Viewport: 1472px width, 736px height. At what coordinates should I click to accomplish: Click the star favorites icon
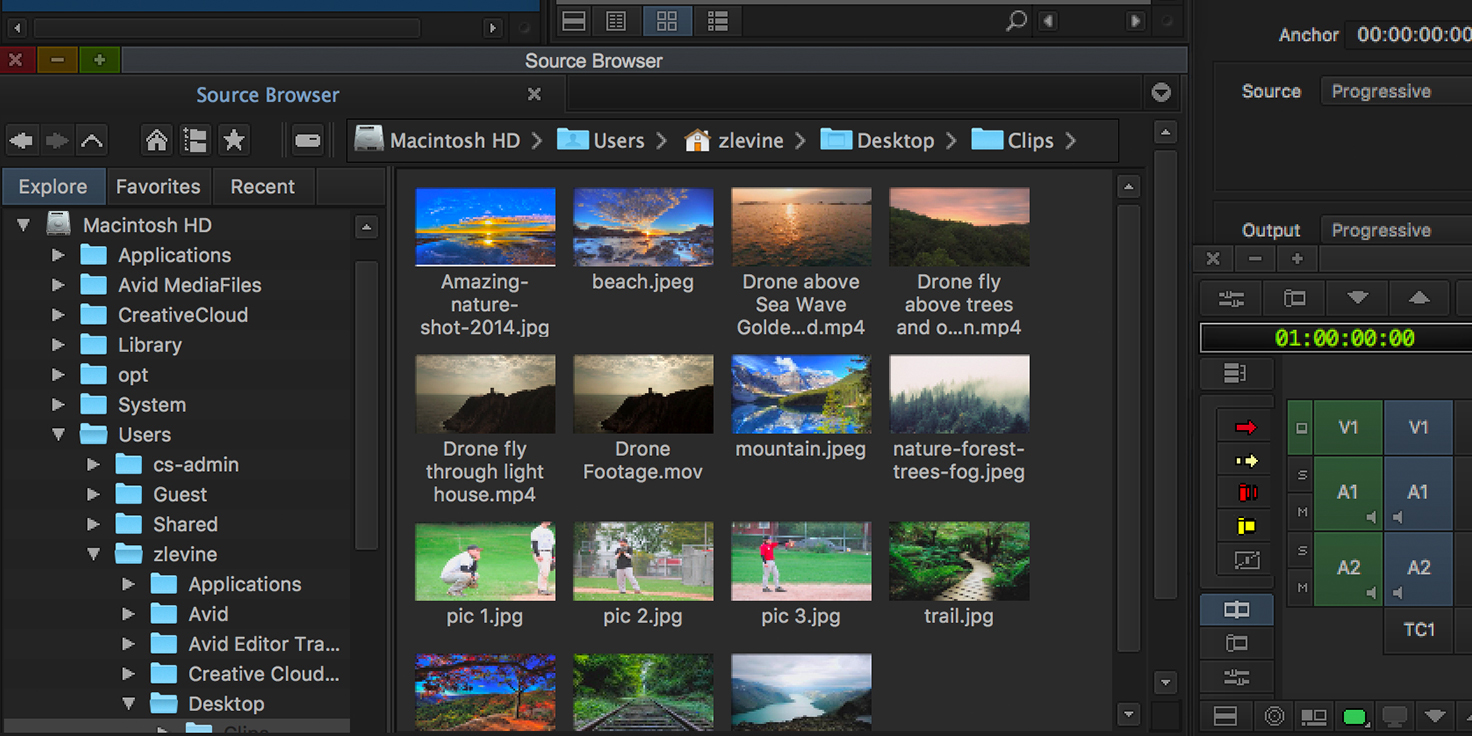(x=234, y=141)
